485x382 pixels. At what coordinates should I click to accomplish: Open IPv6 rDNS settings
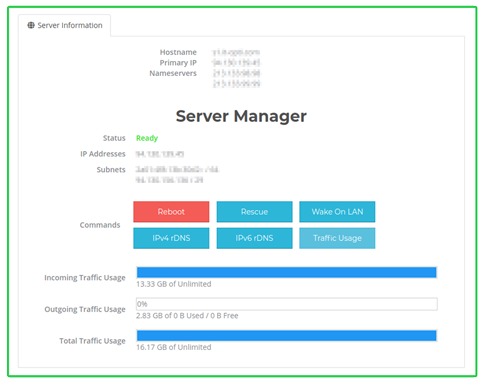[x=254, y=238]
